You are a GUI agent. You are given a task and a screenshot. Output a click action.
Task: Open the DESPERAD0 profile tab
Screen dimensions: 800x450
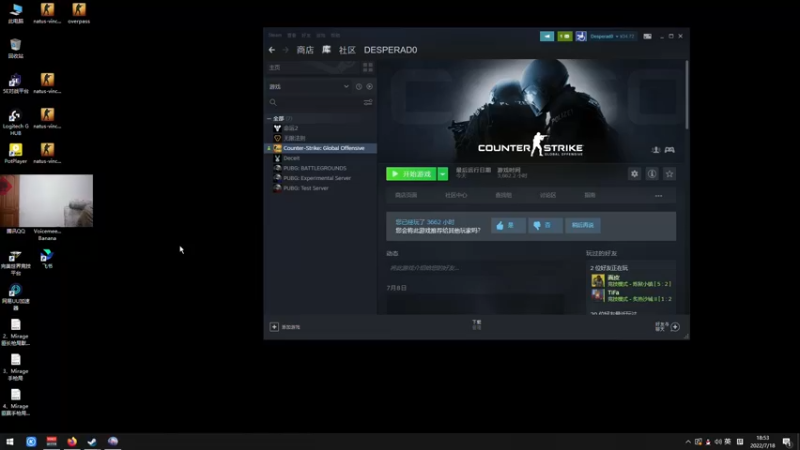point(390,50)
